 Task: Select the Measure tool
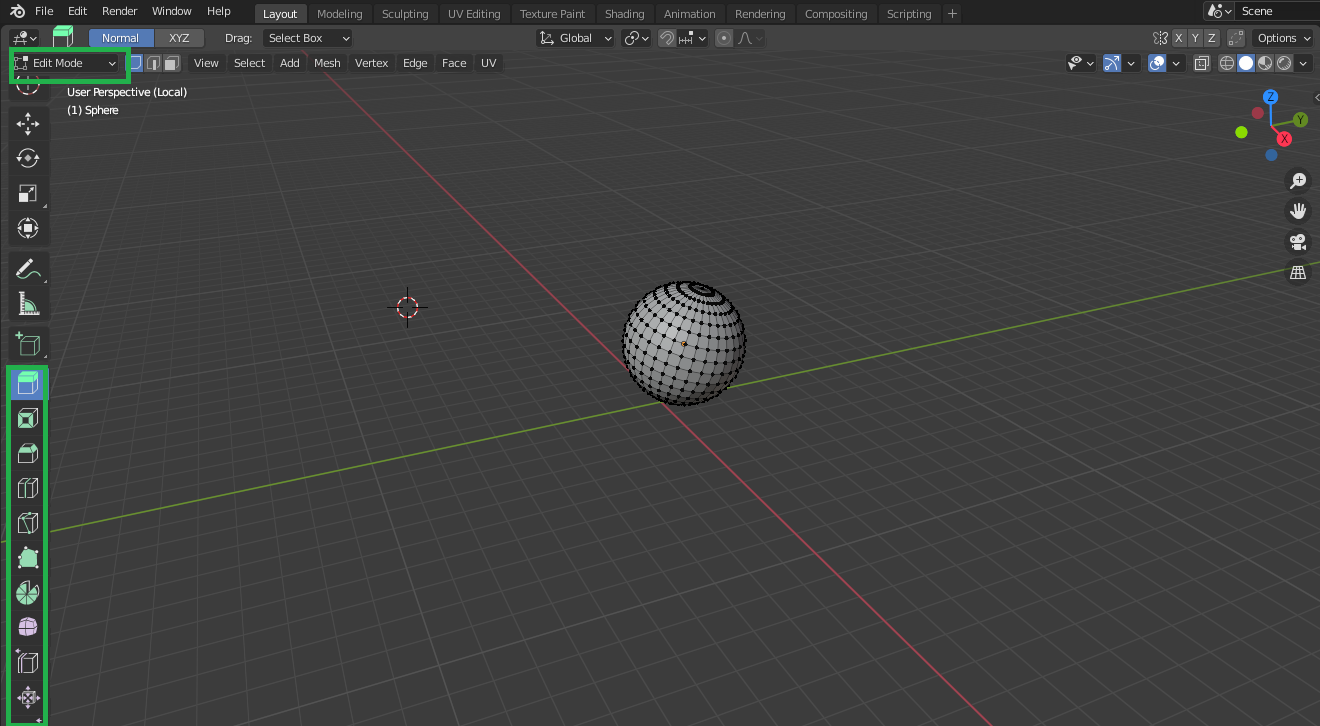click(x=28, y=303)
